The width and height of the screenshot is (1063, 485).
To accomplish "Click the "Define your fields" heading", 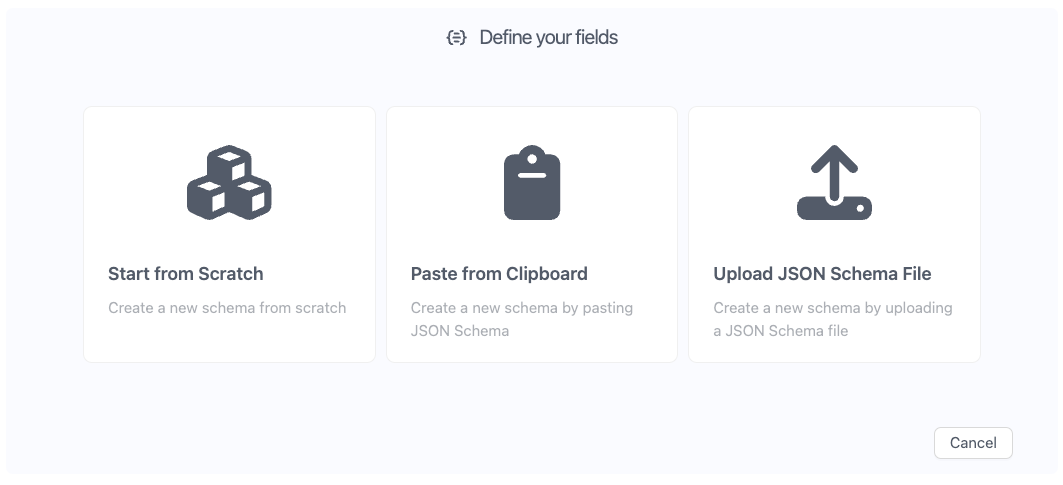I will [x=549, y=38].
